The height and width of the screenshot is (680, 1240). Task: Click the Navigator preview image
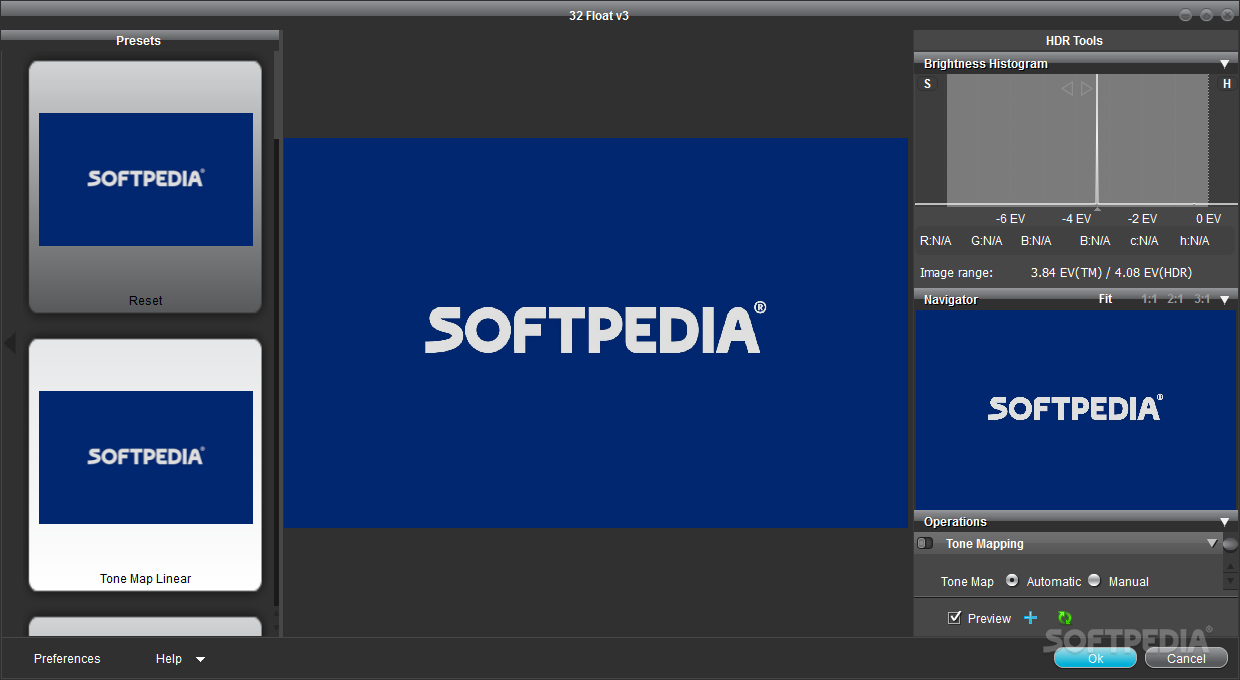coord(1075,409)
